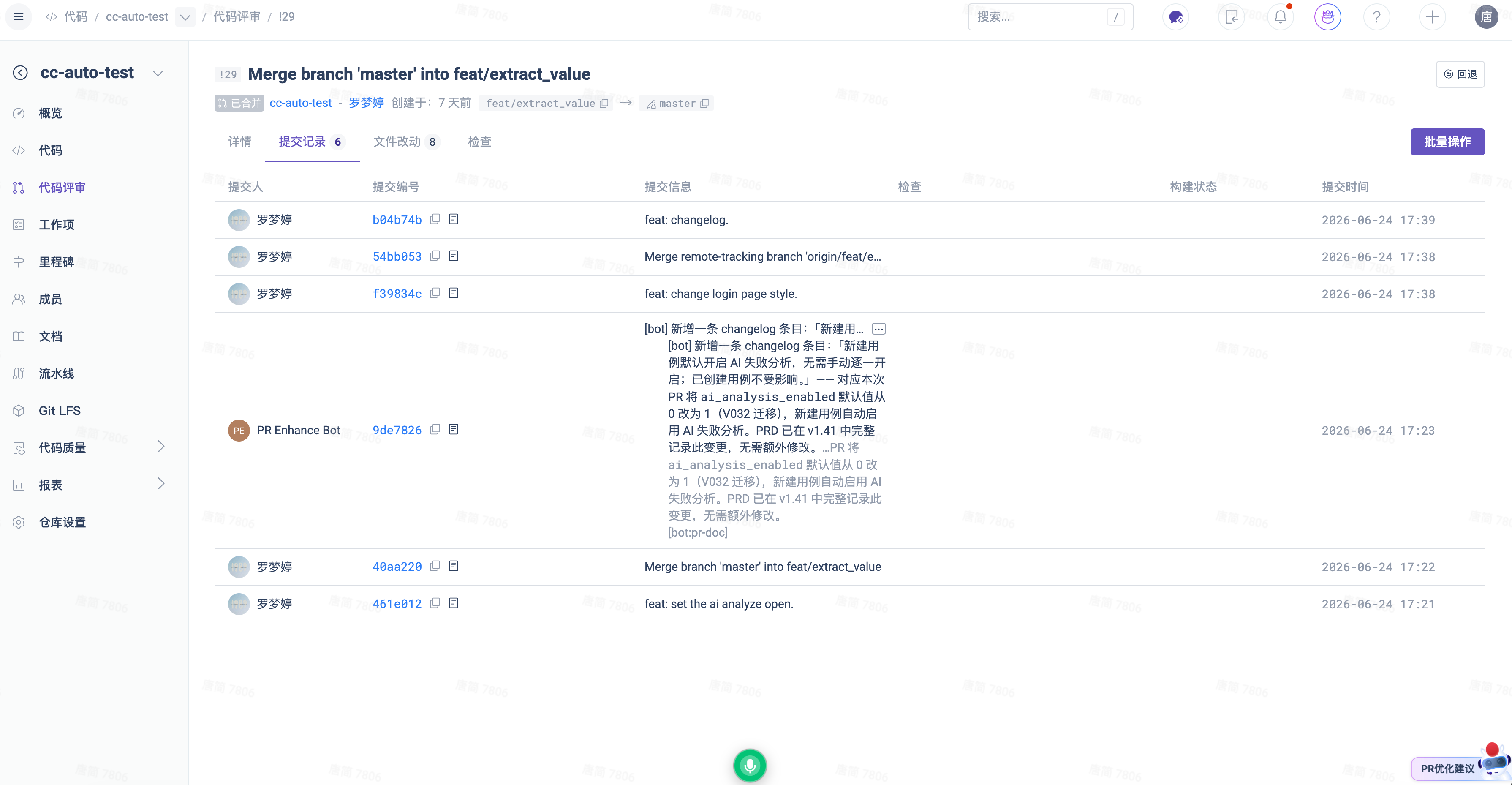
Task: Copy commit hash b04b74b
Action: tap(435, 219)
